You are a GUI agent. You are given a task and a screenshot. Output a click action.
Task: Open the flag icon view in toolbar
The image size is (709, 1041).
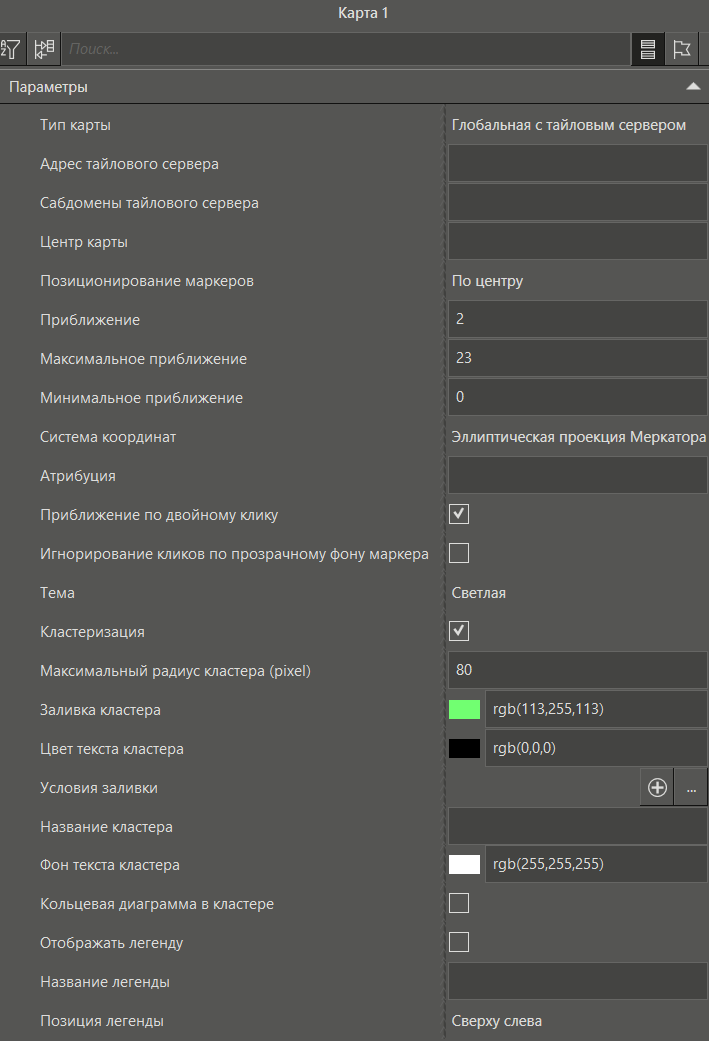(x=682, y=48)
